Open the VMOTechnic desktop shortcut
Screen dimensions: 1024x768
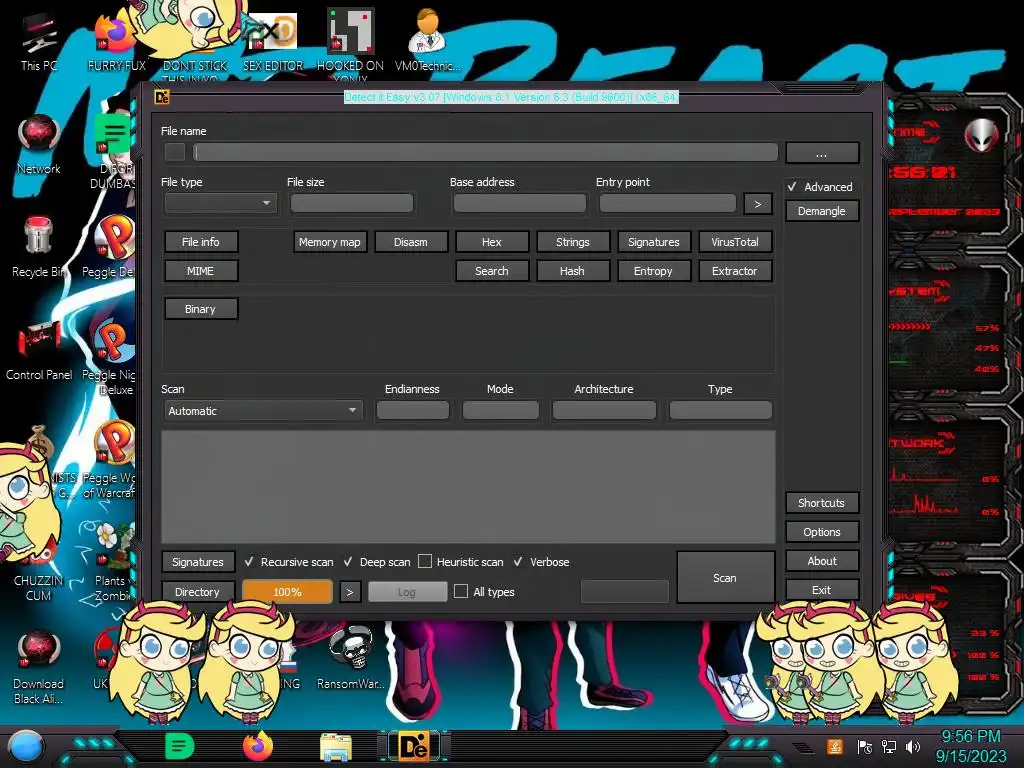pyautogui.click(x=427, y=40)
